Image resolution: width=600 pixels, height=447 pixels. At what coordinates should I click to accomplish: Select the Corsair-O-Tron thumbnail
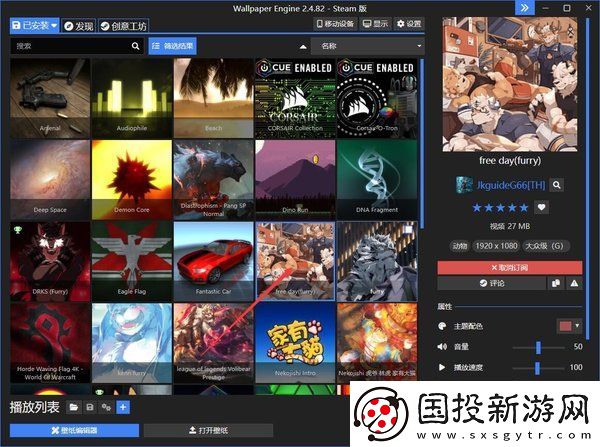[x=377, y=98]
